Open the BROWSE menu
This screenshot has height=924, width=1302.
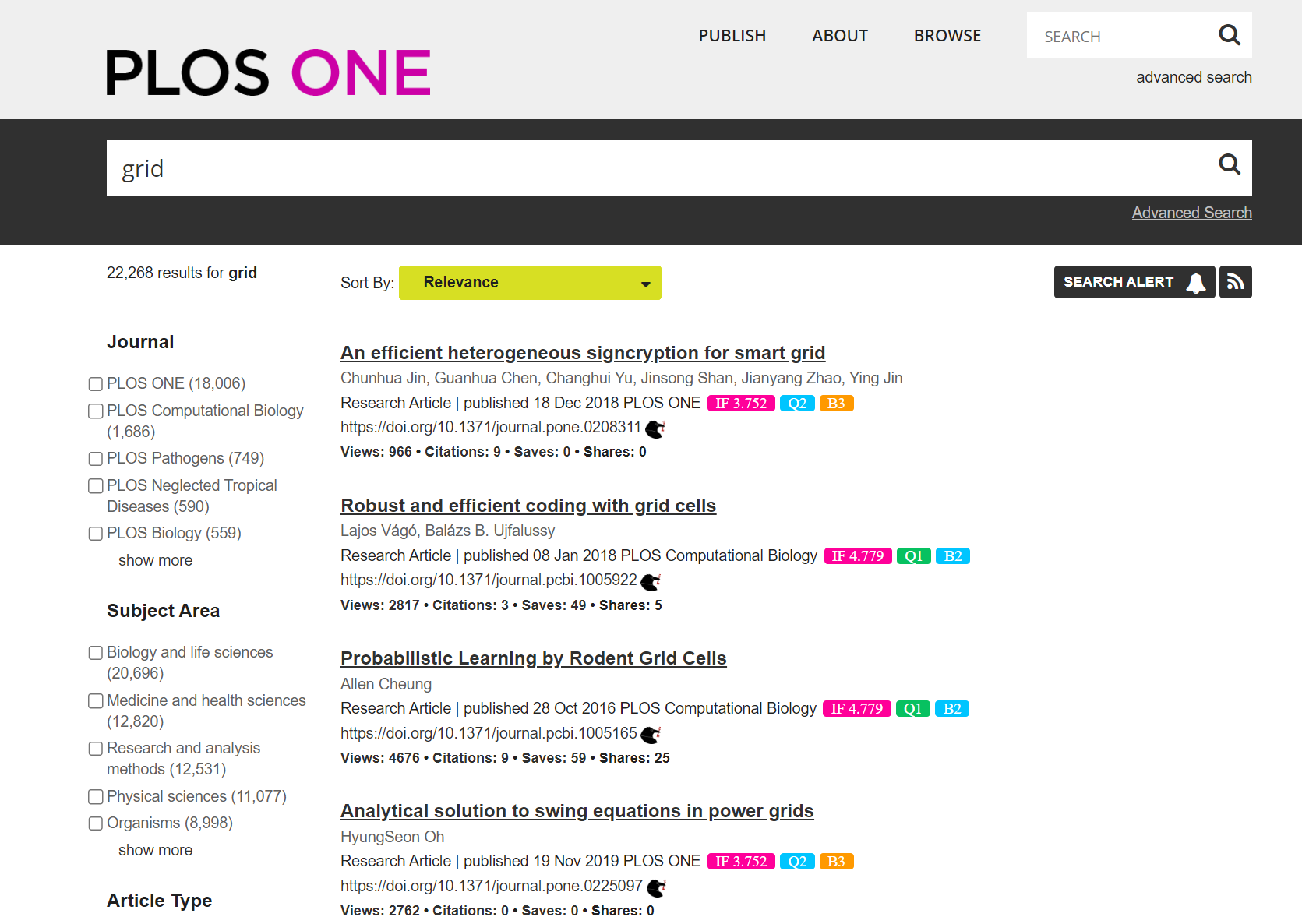tap(947, 36)
